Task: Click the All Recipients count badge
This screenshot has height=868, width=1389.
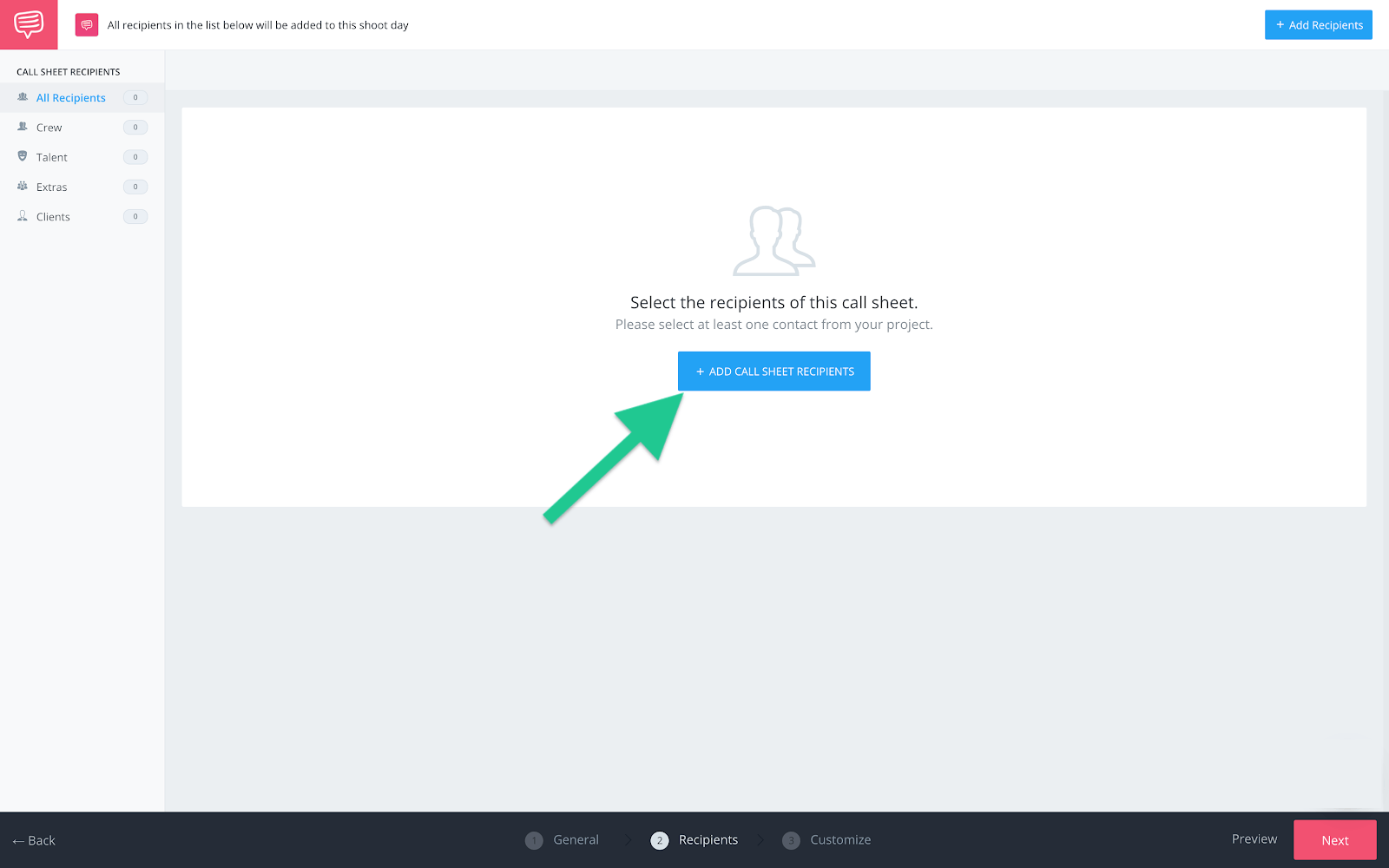Action: pyautogui.click(x=135, y=98)
